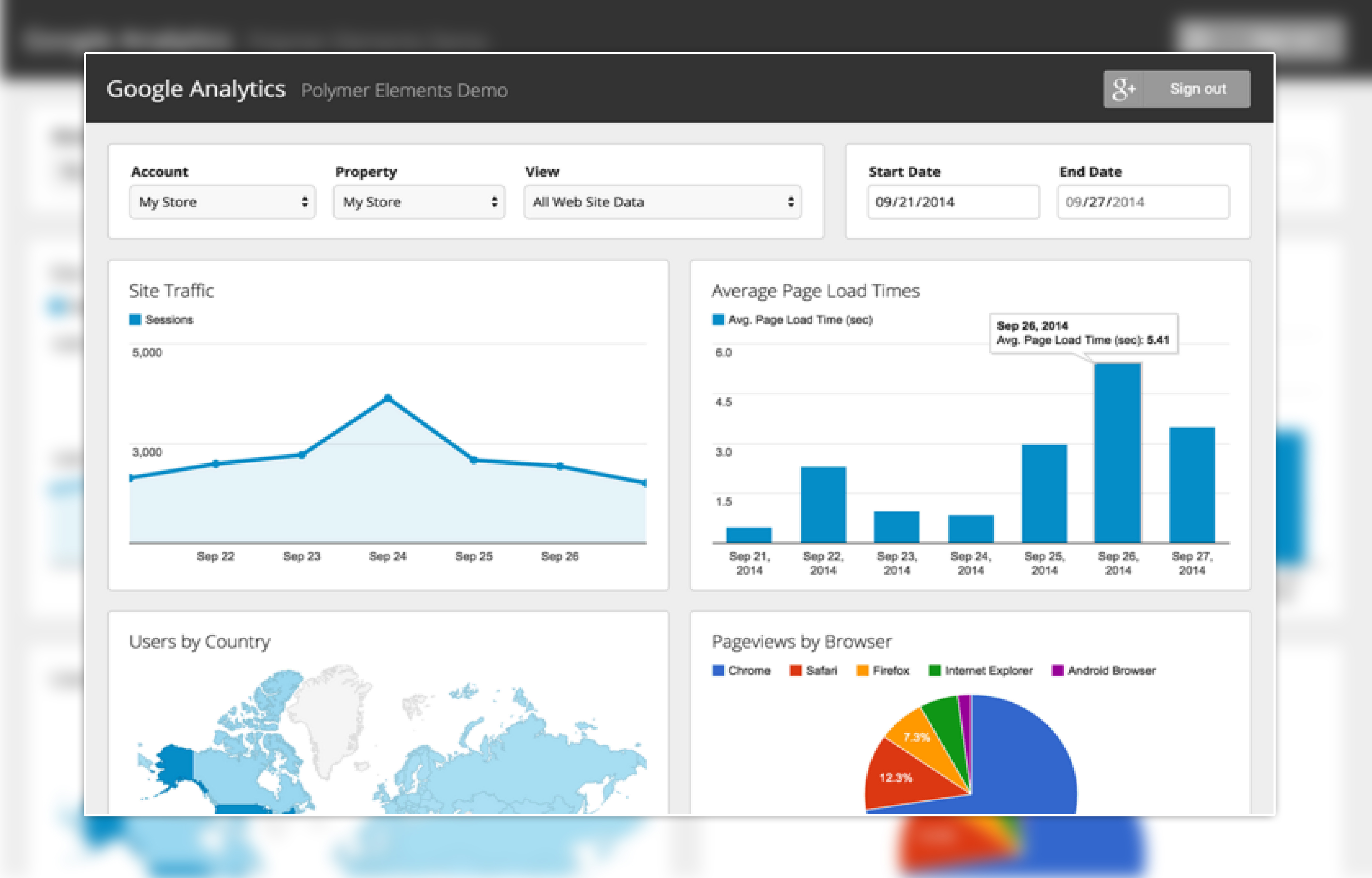Click the Internet Explorer legend green swatch
The image size is (1372, 878).
pos(935,670)
